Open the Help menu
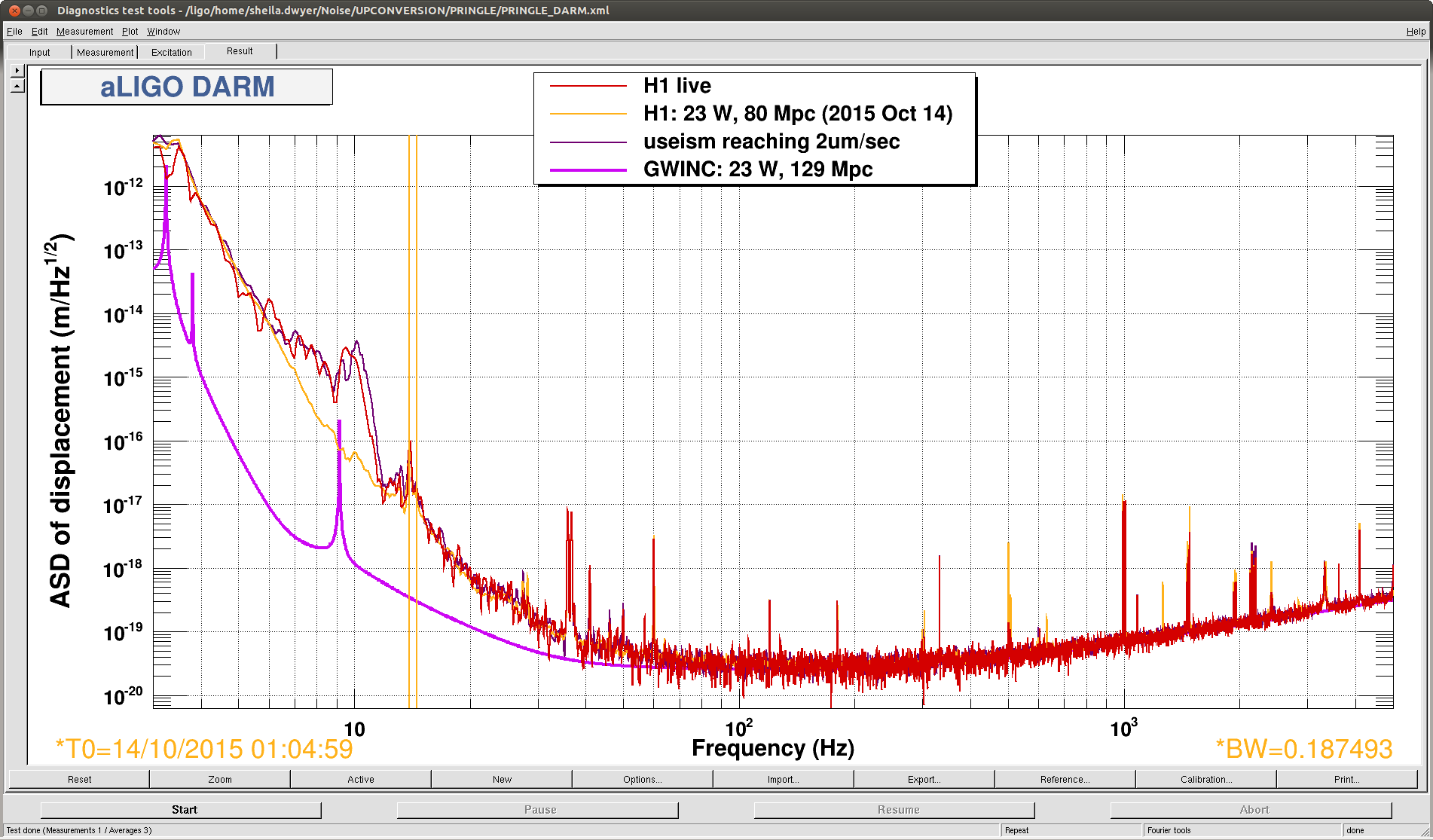The width and height of the screenshot is (1433, 840). [x=1415, y=32]
